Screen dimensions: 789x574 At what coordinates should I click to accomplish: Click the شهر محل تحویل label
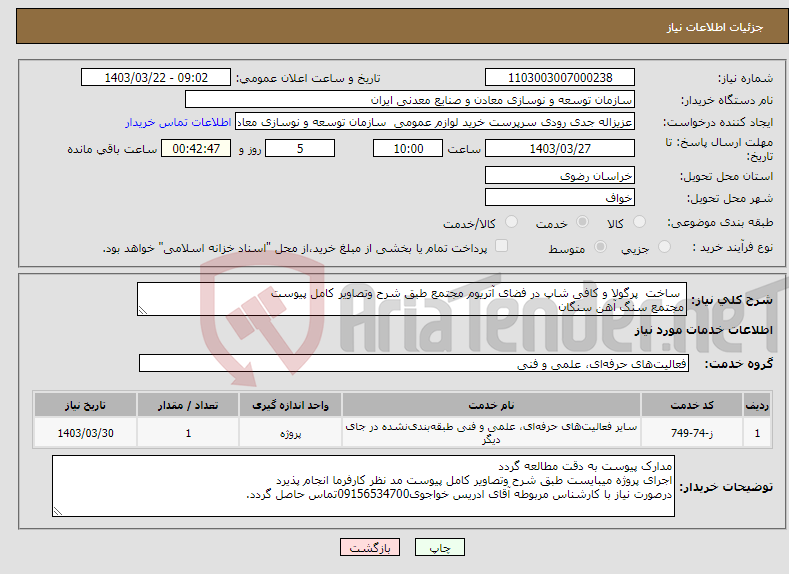pos(730,198)
